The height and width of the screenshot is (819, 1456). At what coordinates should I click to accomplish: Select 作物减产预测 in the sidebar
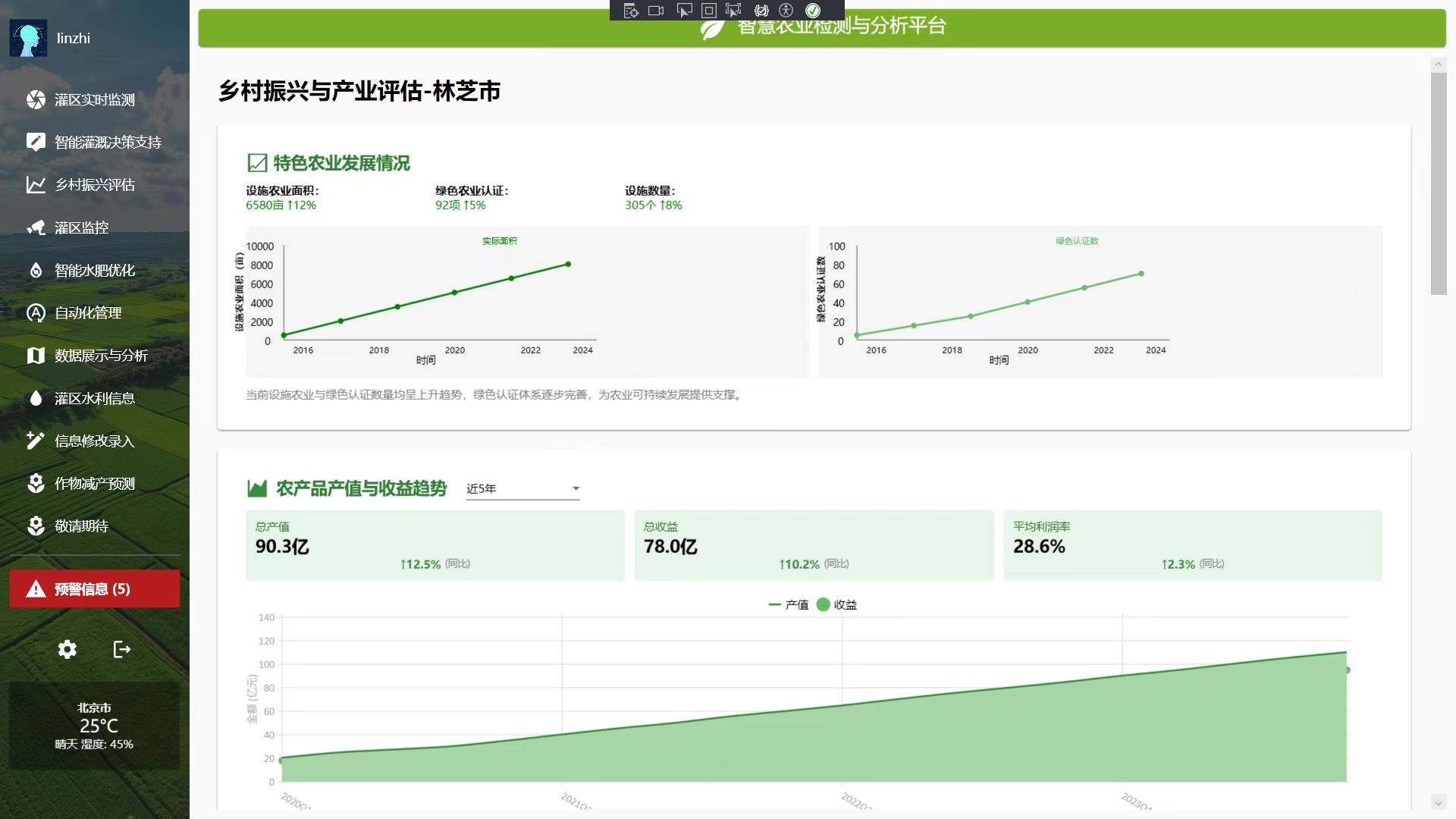click(x=95, y=483)
